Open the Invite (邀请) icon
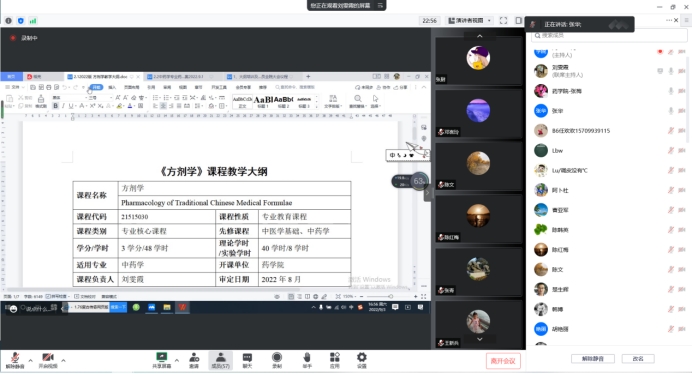 pos(194,360)
